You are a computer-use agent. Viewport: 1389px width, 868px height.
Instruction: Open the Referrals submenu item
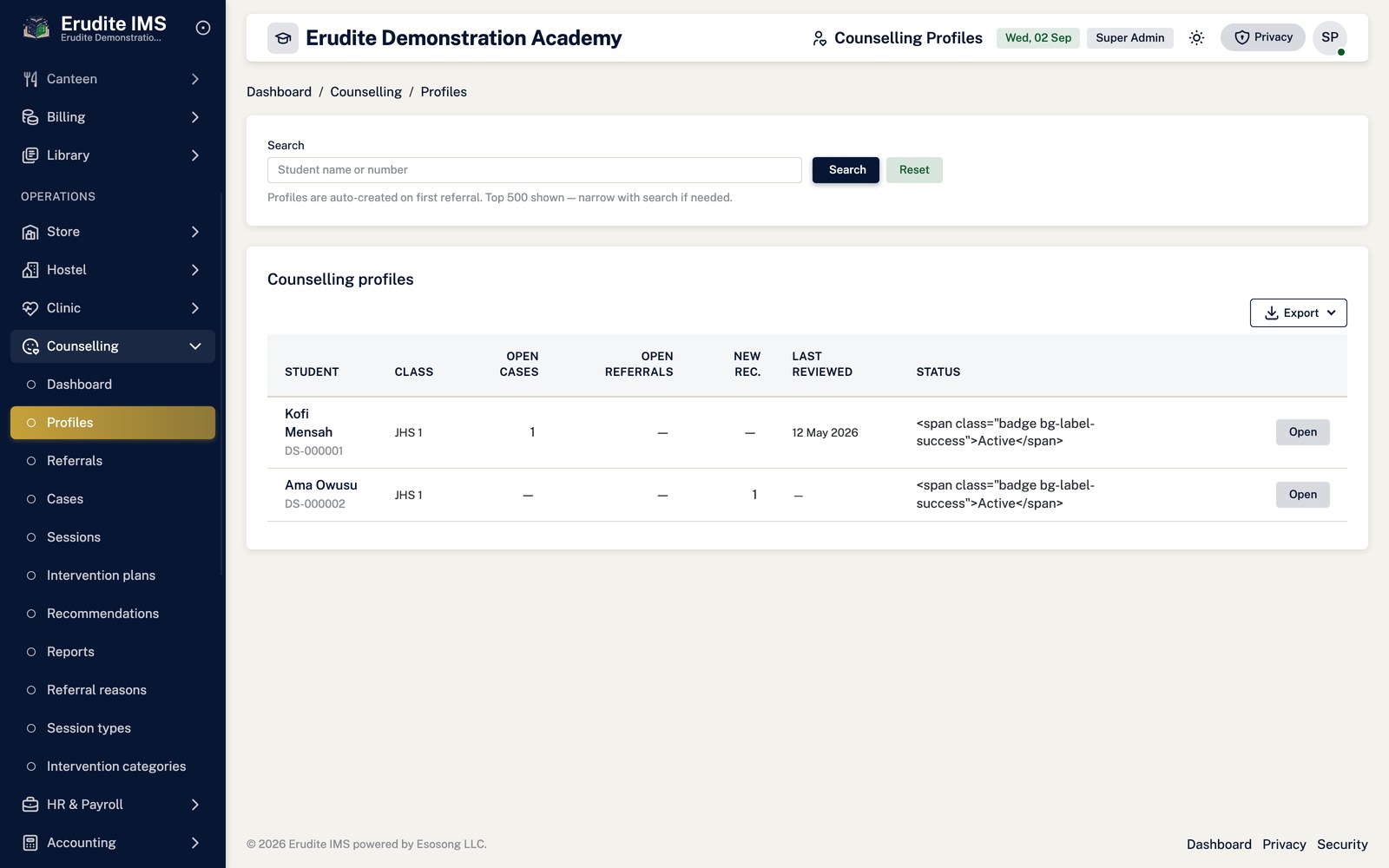click(x=113, y=461)
